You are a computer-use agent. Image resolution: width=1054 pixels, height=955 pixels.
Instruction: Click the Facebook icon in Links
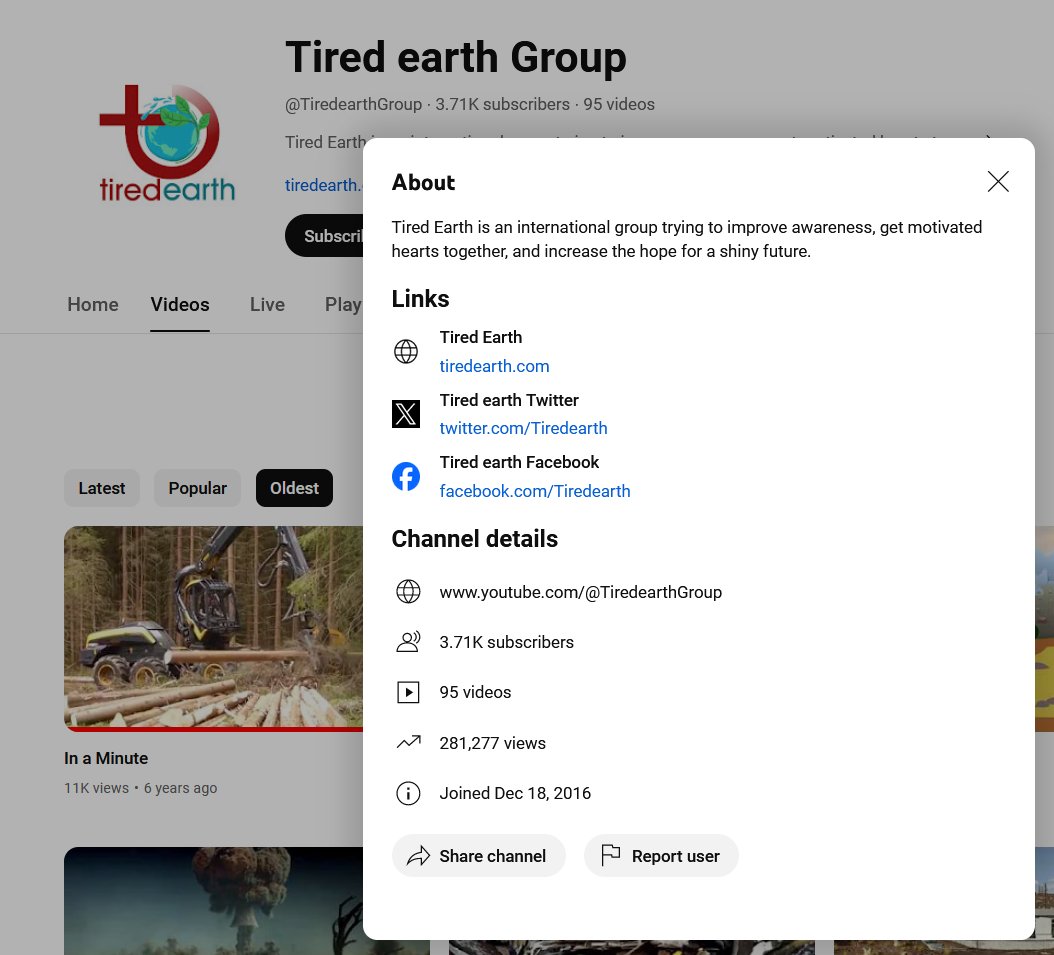406,476
